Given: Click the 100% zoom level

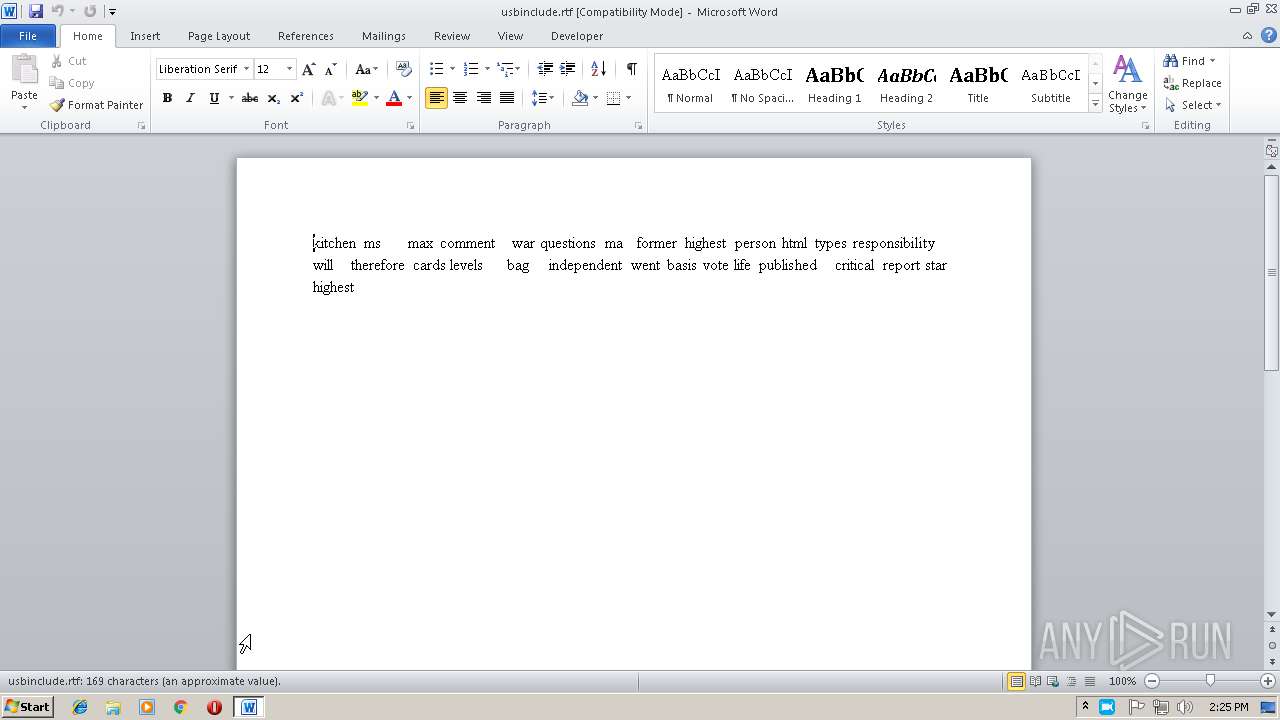Looking at the screenshot, I should (1122, 681).
